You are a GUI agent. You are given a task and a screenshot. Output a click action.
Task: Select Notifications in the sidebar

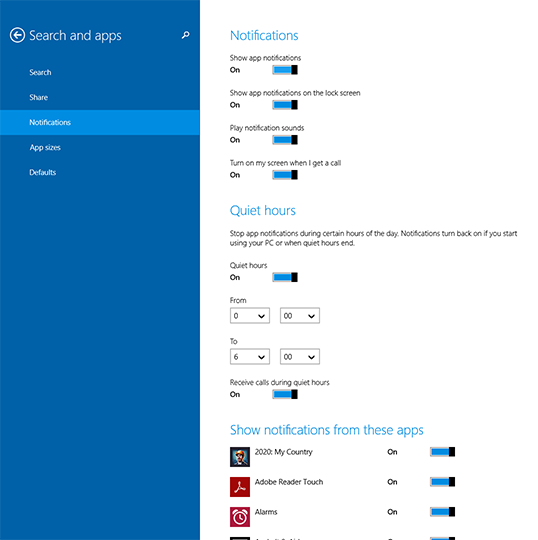[100, 122]
